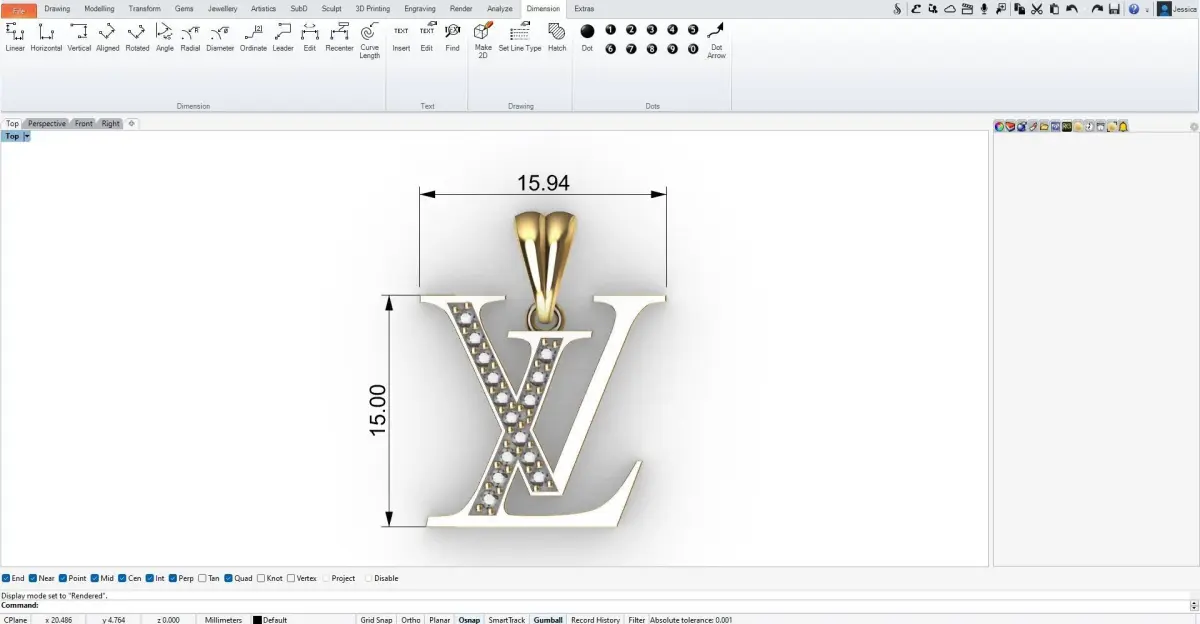
Task: Choose the Aligned dimension tool
Action: tap(107, 37)
